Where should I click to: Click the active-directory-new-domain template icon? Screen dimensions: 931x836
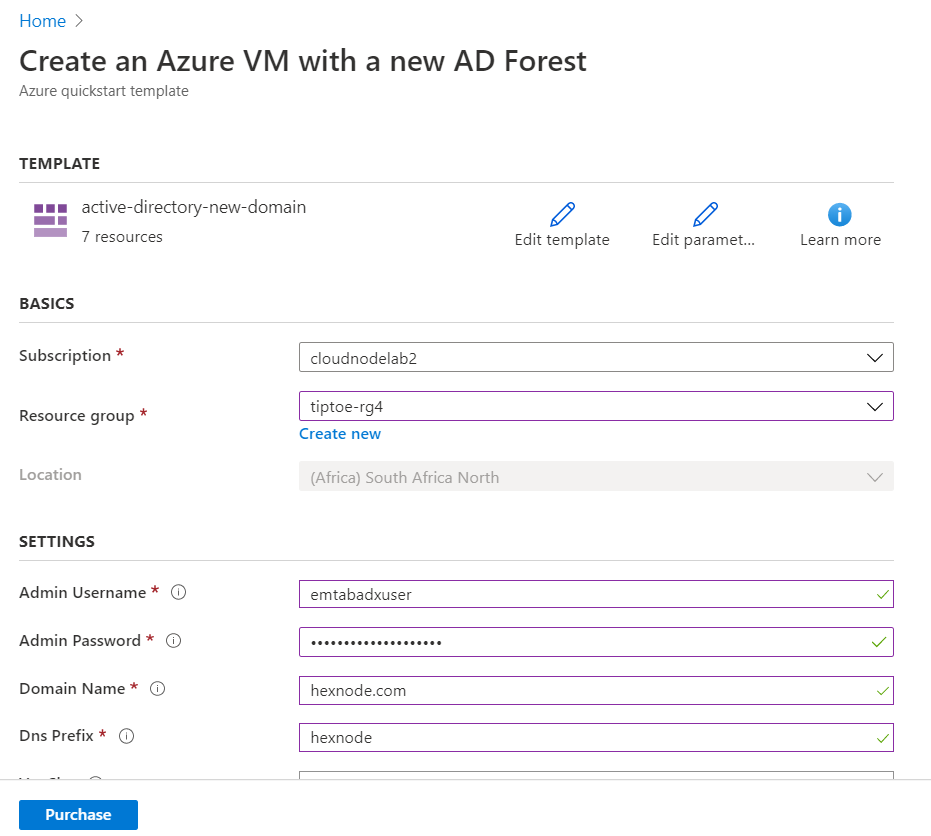50,220
